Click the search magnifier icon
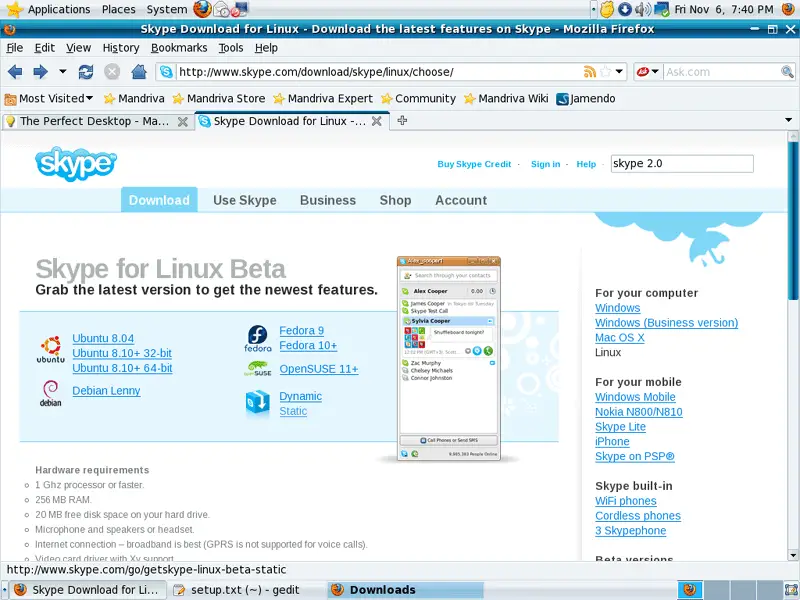800x600 pixels. pos(787,72)
